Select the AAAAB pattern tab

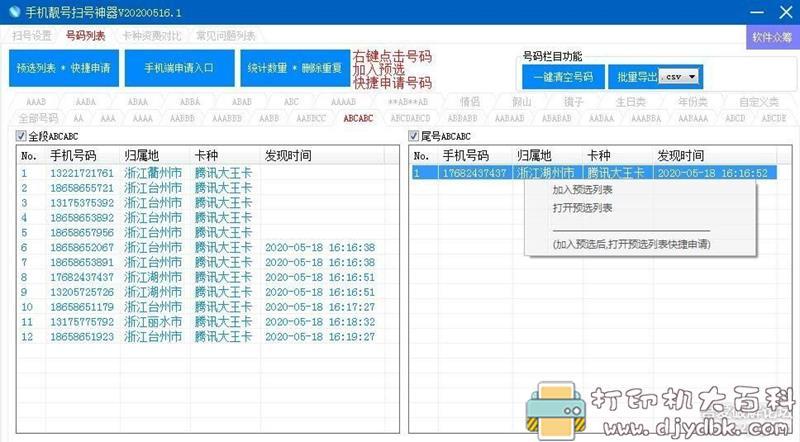pos(343,102)
